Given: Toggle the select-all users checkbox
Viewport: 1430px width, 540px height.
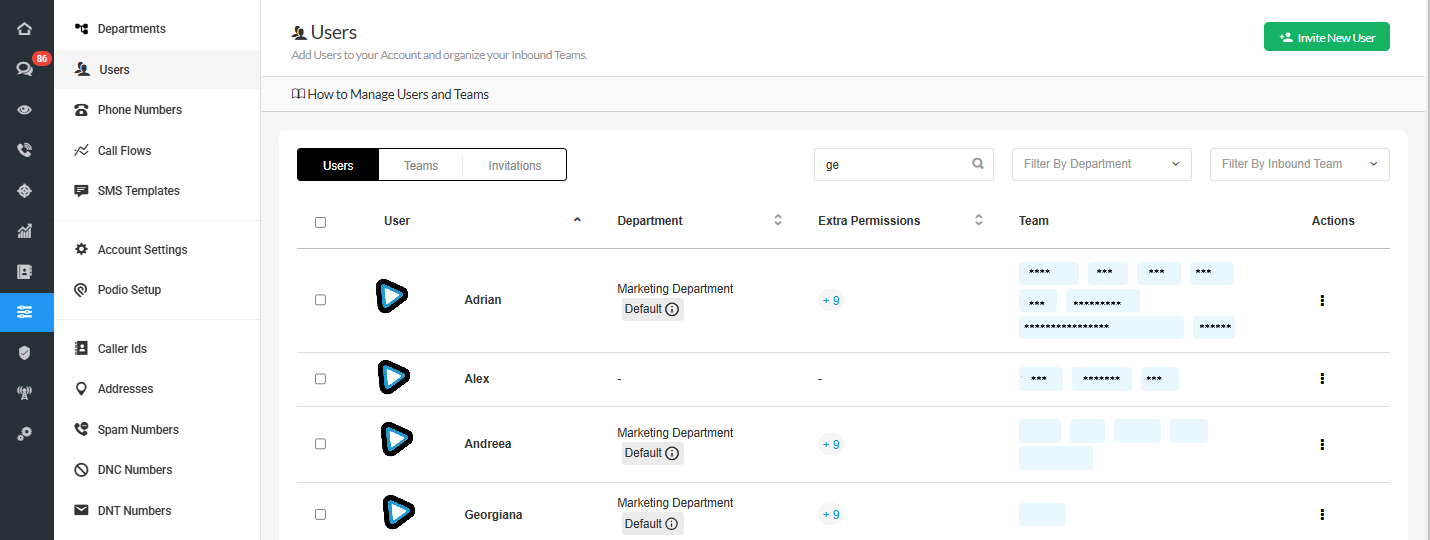Looking at the screenshot, I should tap(320, 222).
